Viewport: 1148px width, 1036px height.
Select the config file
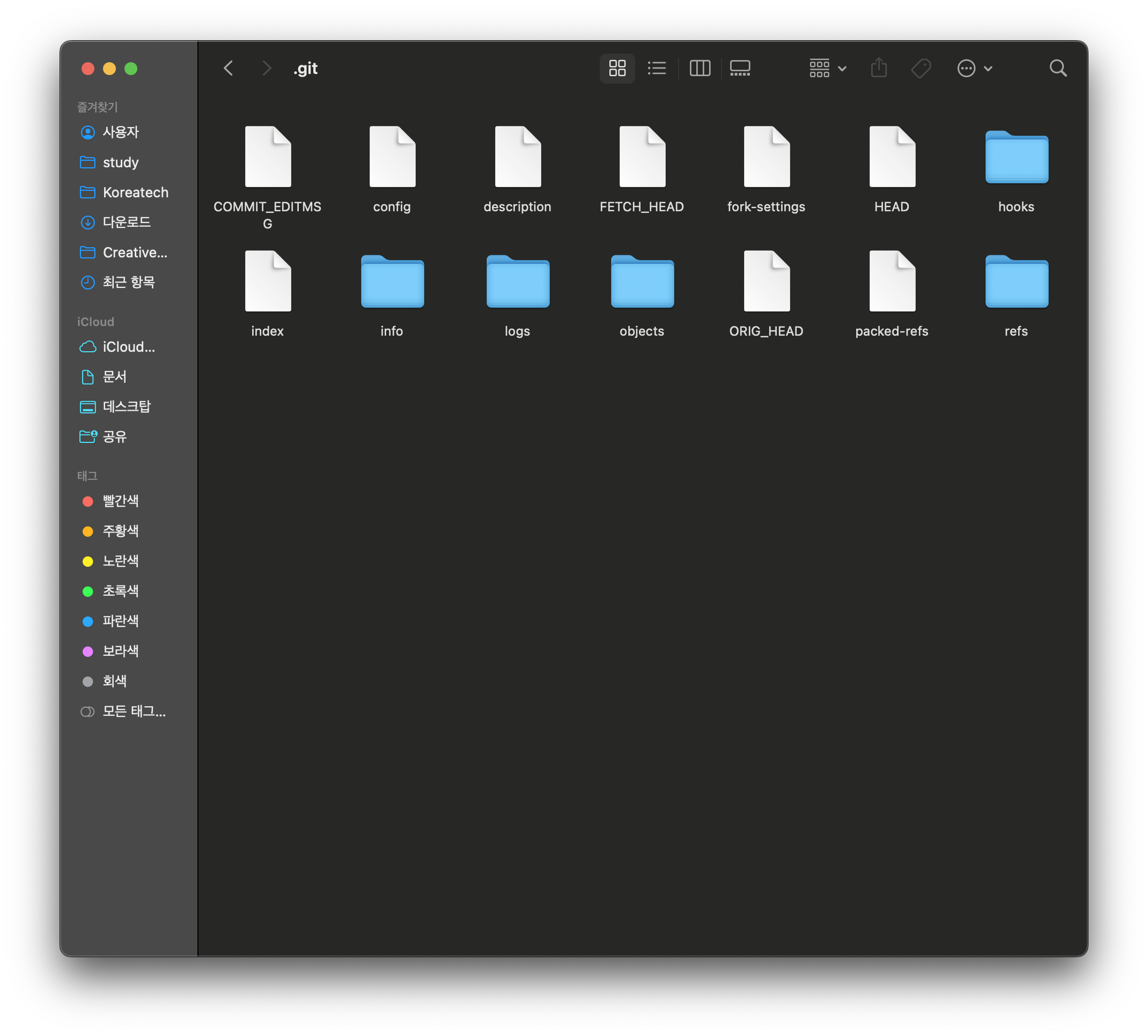point(392,157)
